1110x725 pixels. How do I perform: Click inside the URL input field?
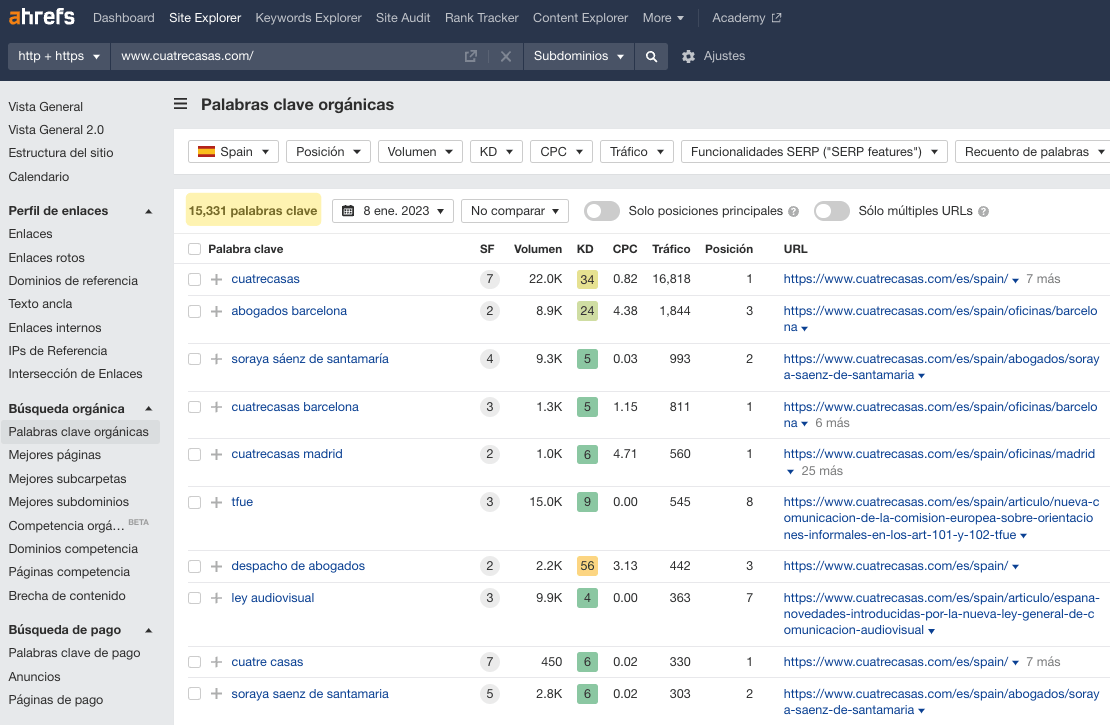[290, 56]
